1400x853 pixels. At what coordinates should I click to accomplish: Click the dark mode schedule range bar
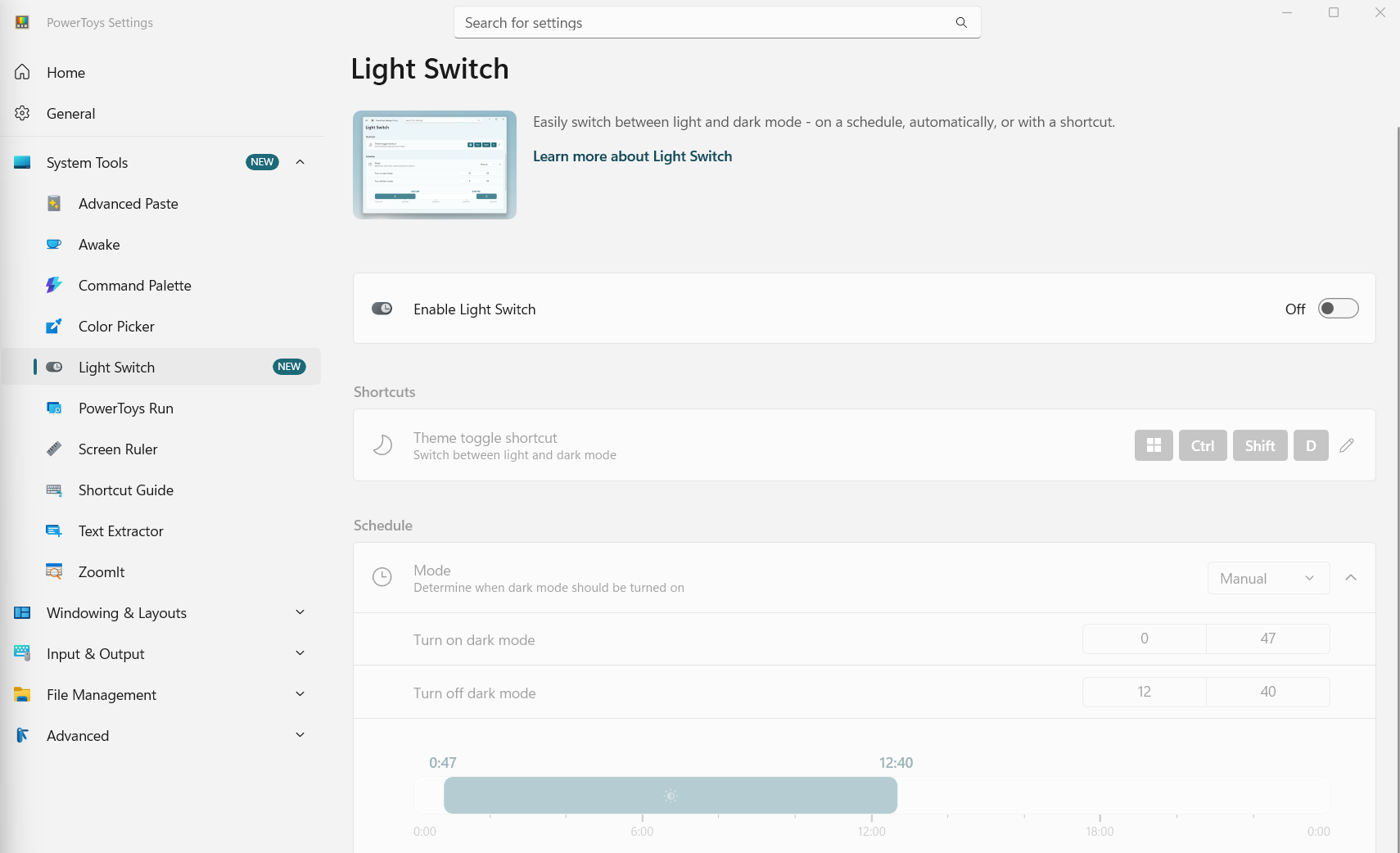[x=671, y=795]
